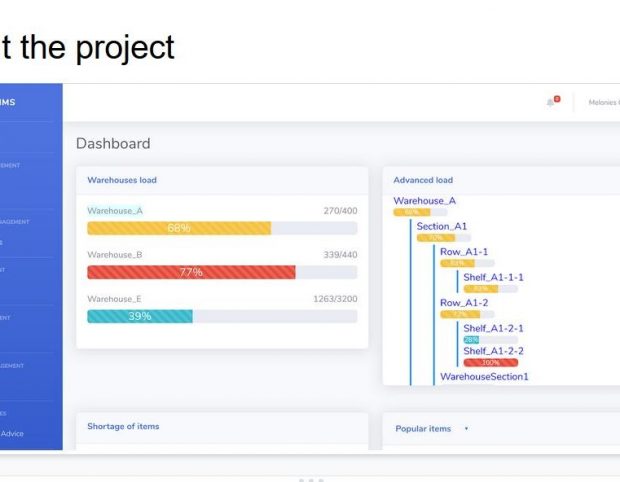The height and width of the screenshot is (482, 620).
Task: Select the Warehouse_E label
Action: tap(114, 299)
